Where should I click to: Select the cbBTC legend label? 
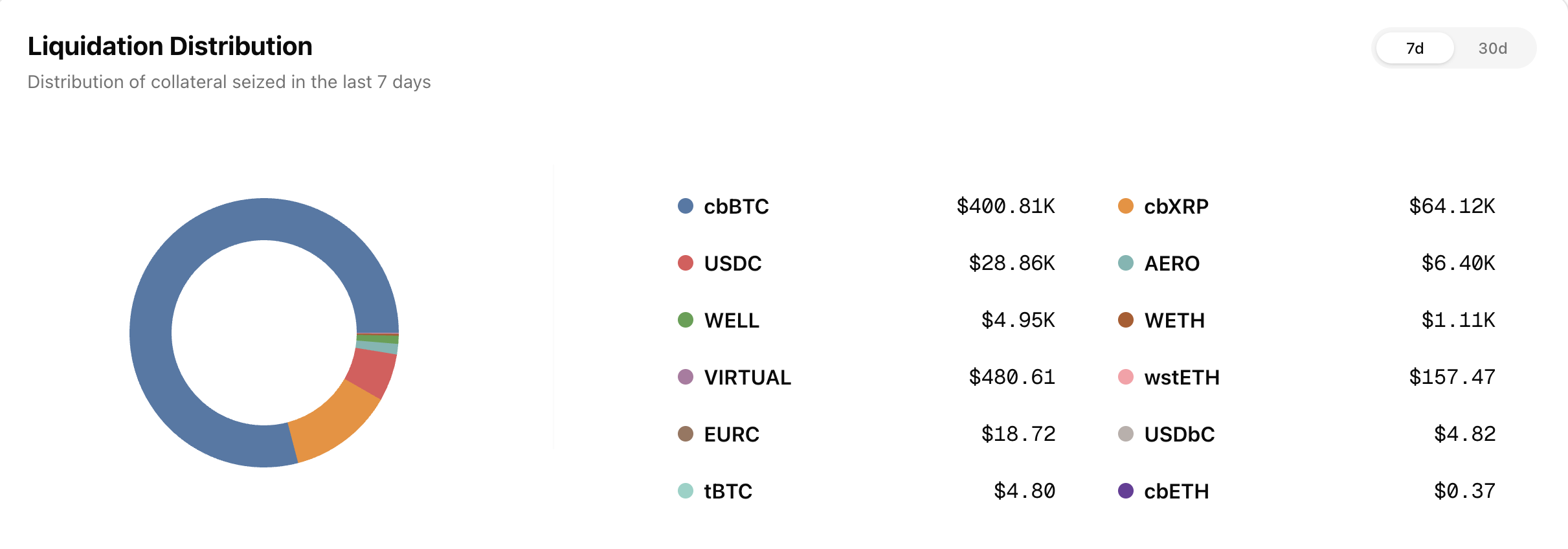[x=736, y=207]
